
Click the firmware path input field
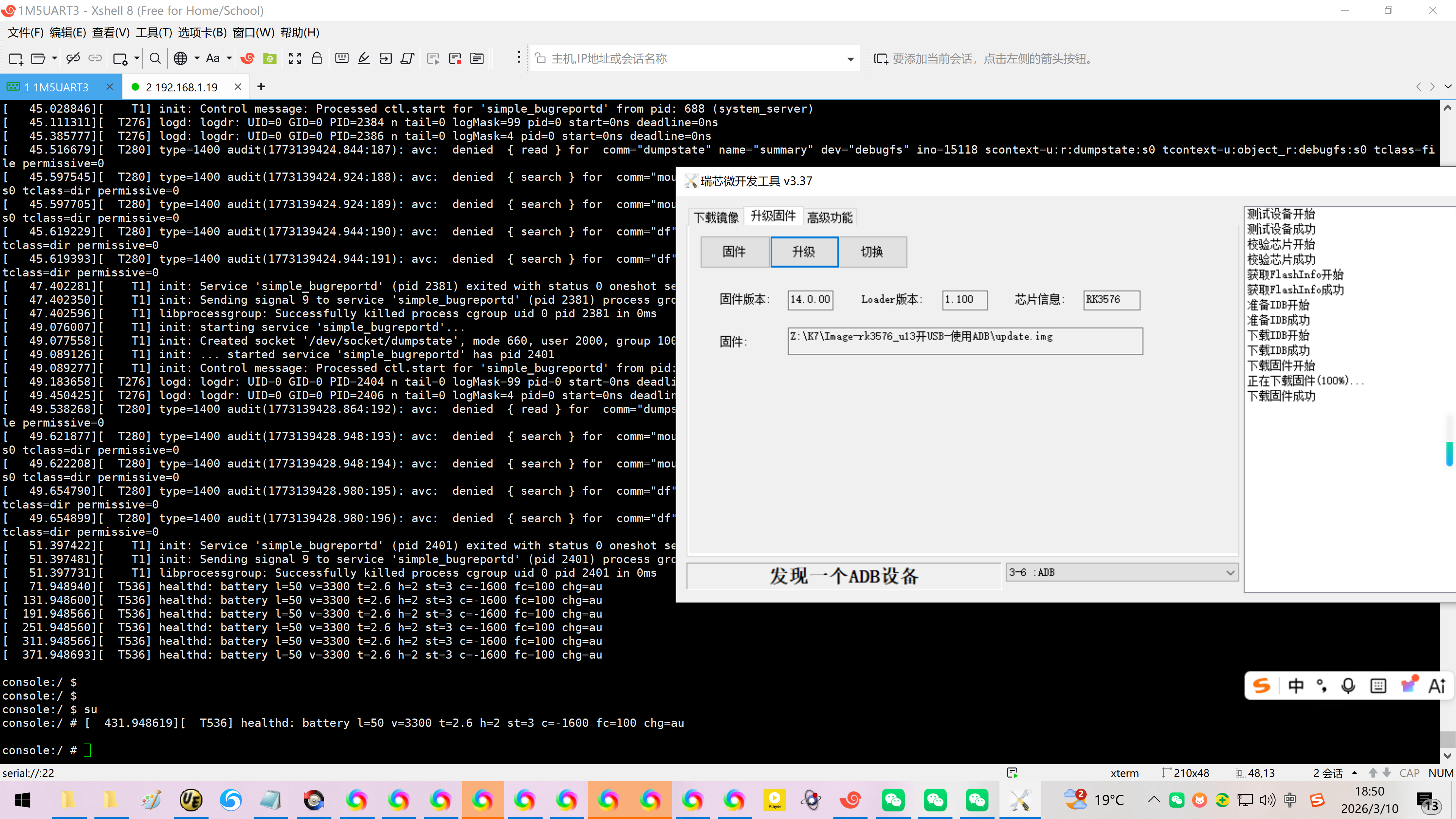pos(965,341)
